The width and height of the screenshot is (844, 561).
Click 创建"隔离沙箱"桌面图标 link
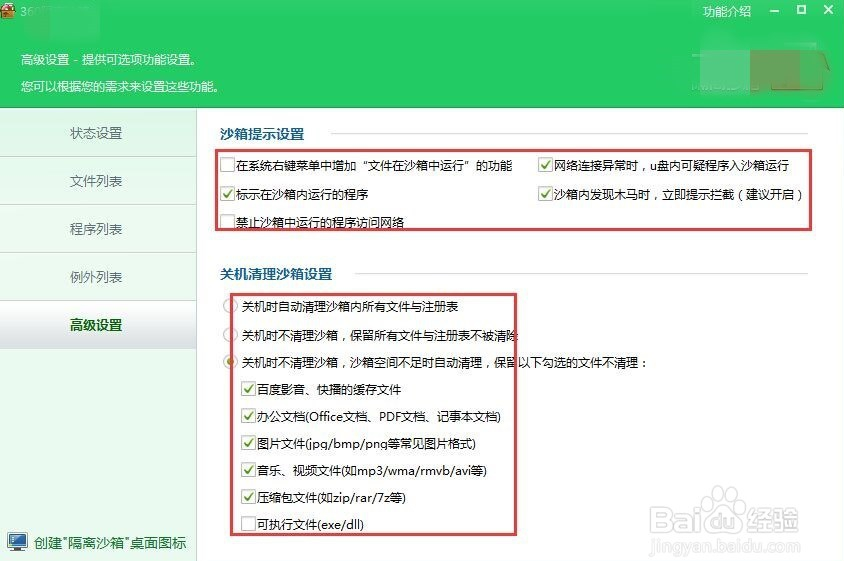coord(110,543)
